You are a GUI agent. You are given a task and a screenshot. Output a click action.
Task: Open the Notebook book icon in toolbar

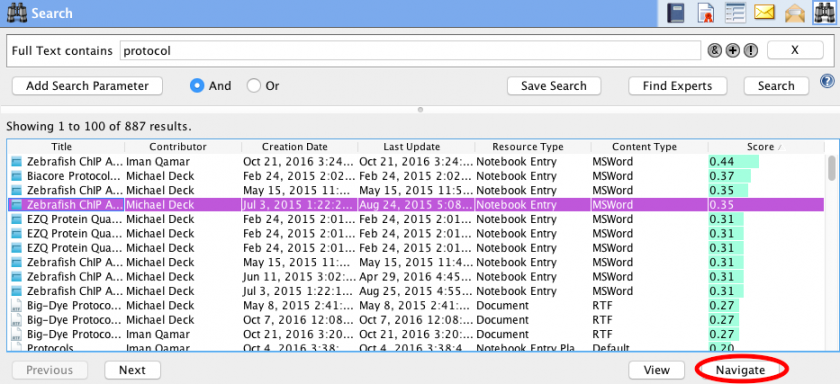pyautogui.click(x=676, y=13)
